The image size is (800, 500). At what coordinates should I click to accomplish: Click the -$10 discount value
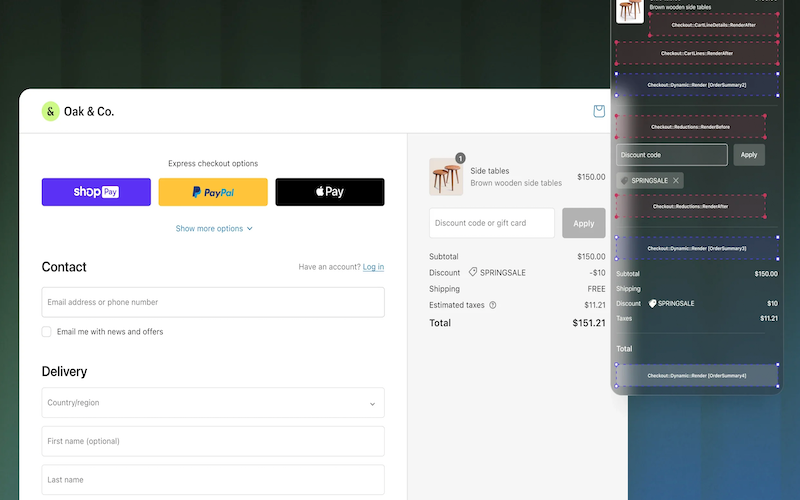pyautogui.click(x=597, y=272)
